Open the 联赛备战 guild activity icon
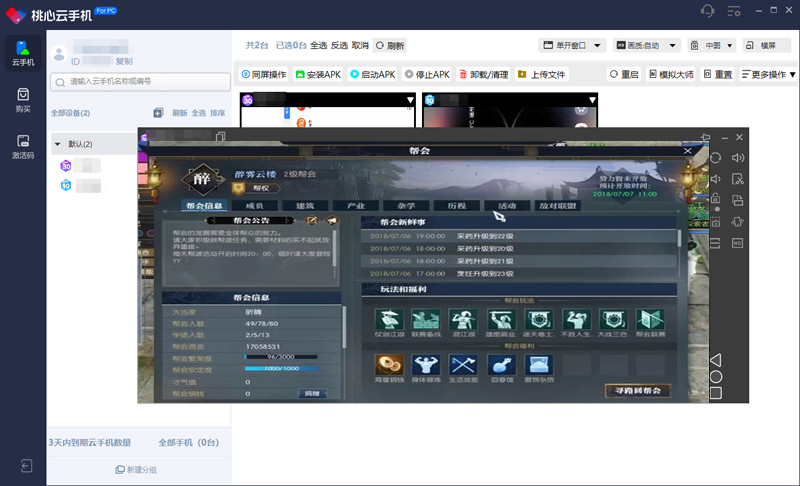The image size is (800, 486). click(x=426, y=320)
